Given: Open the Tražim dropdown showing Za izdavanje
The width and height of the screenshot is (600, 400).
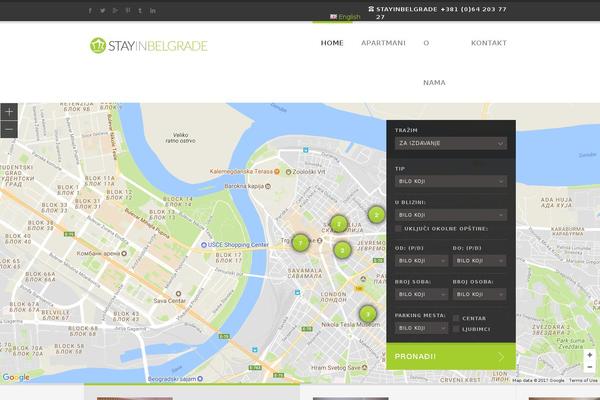Looking at the screenshot, I should tap(451, 143).
